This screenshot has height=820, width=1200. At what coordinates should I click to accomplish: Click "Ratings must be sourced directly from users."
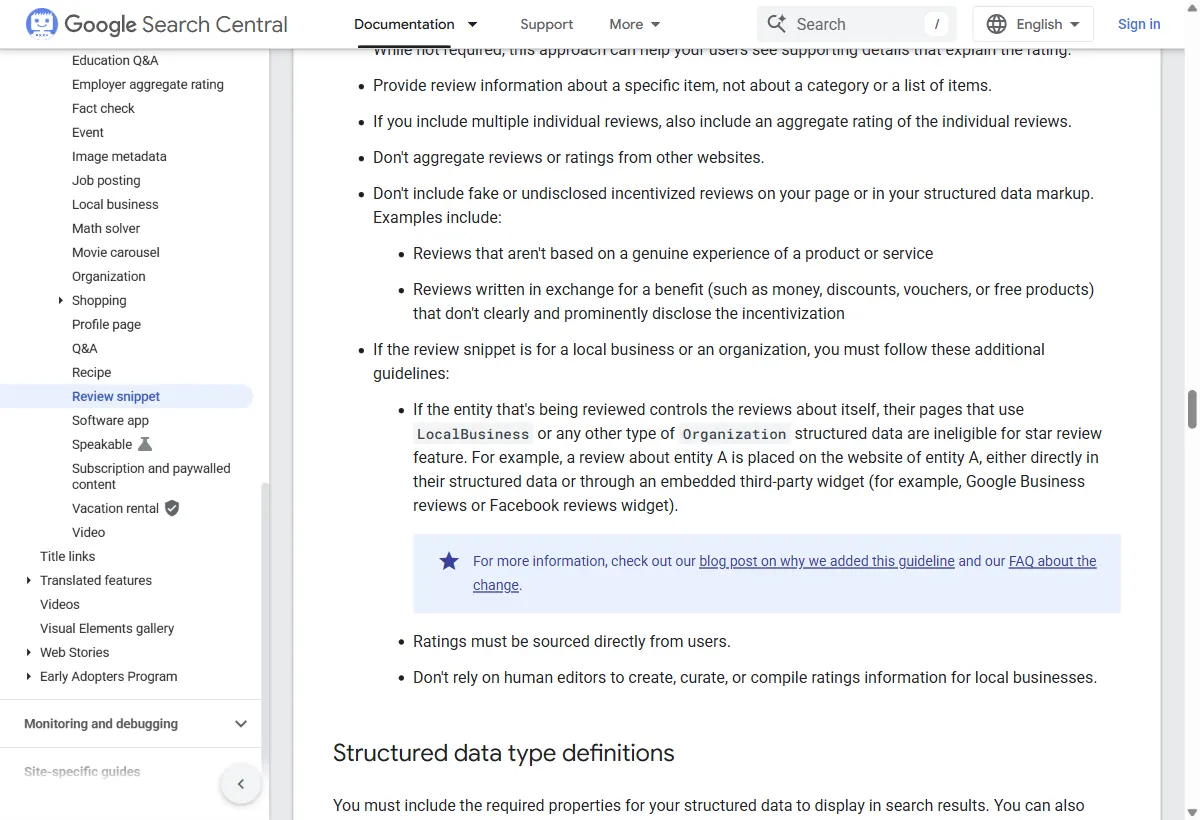pyautogui.click(x=572, y=641)
